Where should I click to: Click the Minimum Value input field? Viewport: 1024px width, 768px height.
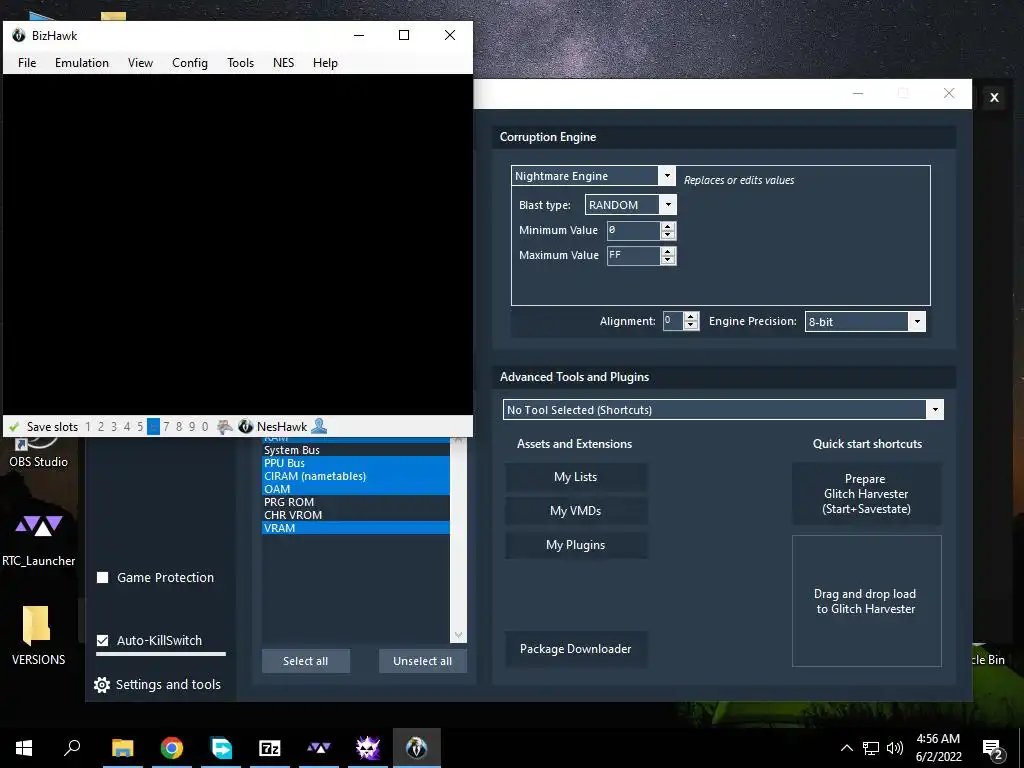pyautogui.click(x=633, y=230)
